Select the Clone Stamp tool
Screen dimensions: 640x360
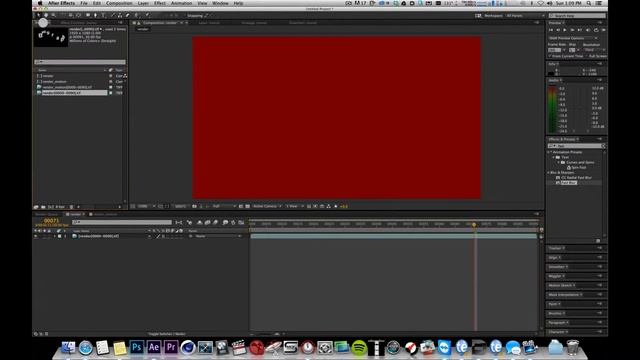tap(120, 16)
